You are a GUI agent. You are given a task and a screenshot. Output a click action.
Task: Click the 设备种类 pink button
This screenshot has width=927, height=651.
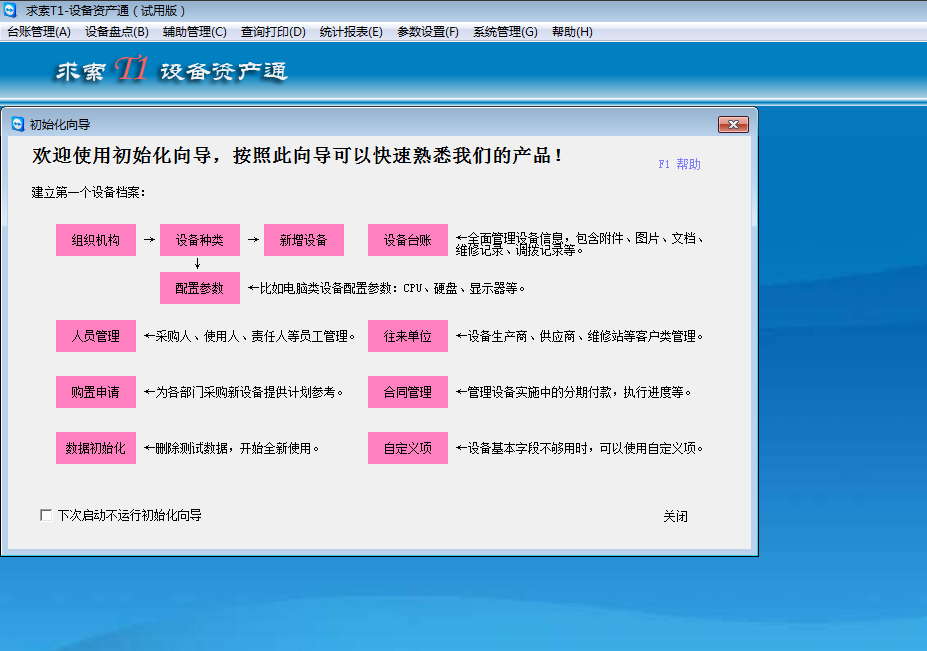pyautogui.click(x=200, y=240)
